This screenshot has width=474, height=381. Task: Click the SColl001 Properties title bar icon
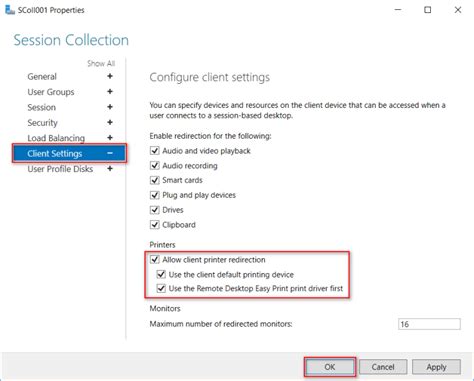tap(10, 10)
